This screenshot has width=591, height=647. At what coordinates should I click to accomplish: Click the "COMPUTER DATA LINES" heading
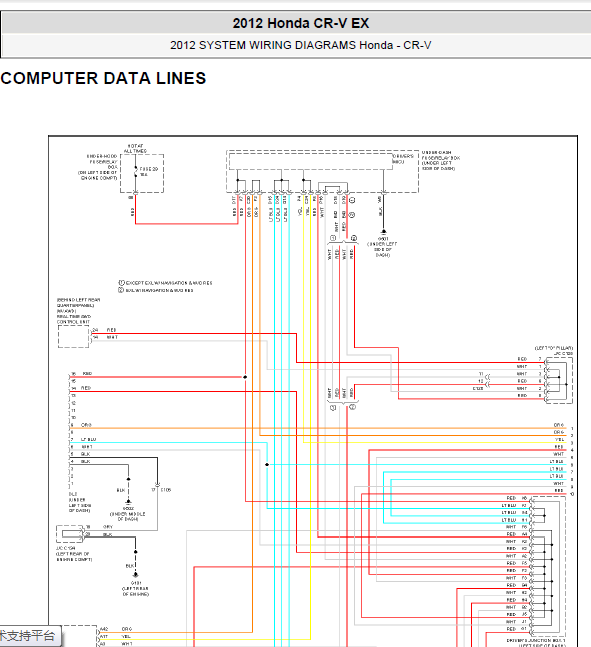pos(103,78)
